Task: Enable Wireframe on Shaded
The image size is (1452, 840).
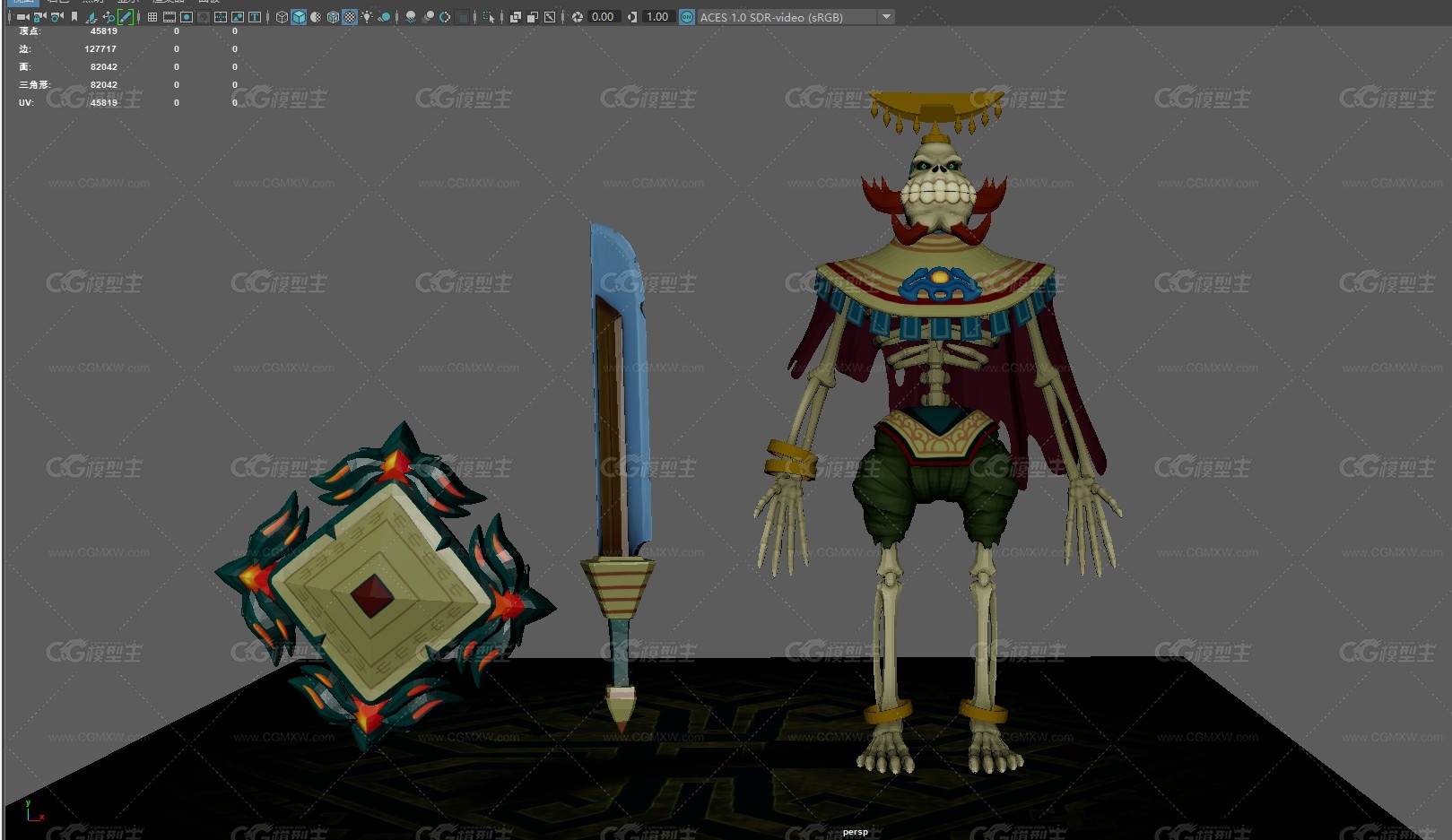Action: [333, 17]
